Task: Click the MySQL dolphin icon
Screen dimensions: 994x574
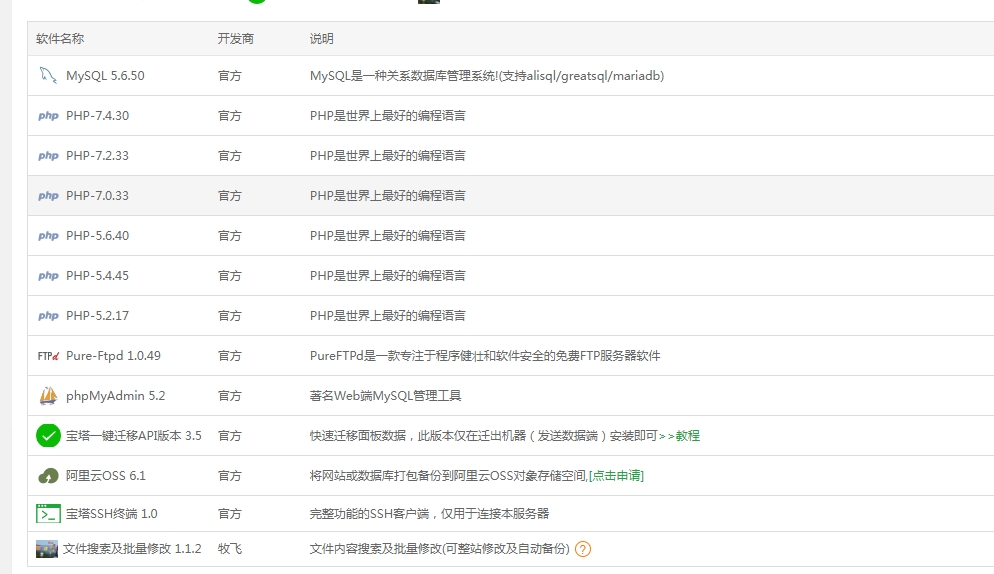Action: tap(48, 75)
